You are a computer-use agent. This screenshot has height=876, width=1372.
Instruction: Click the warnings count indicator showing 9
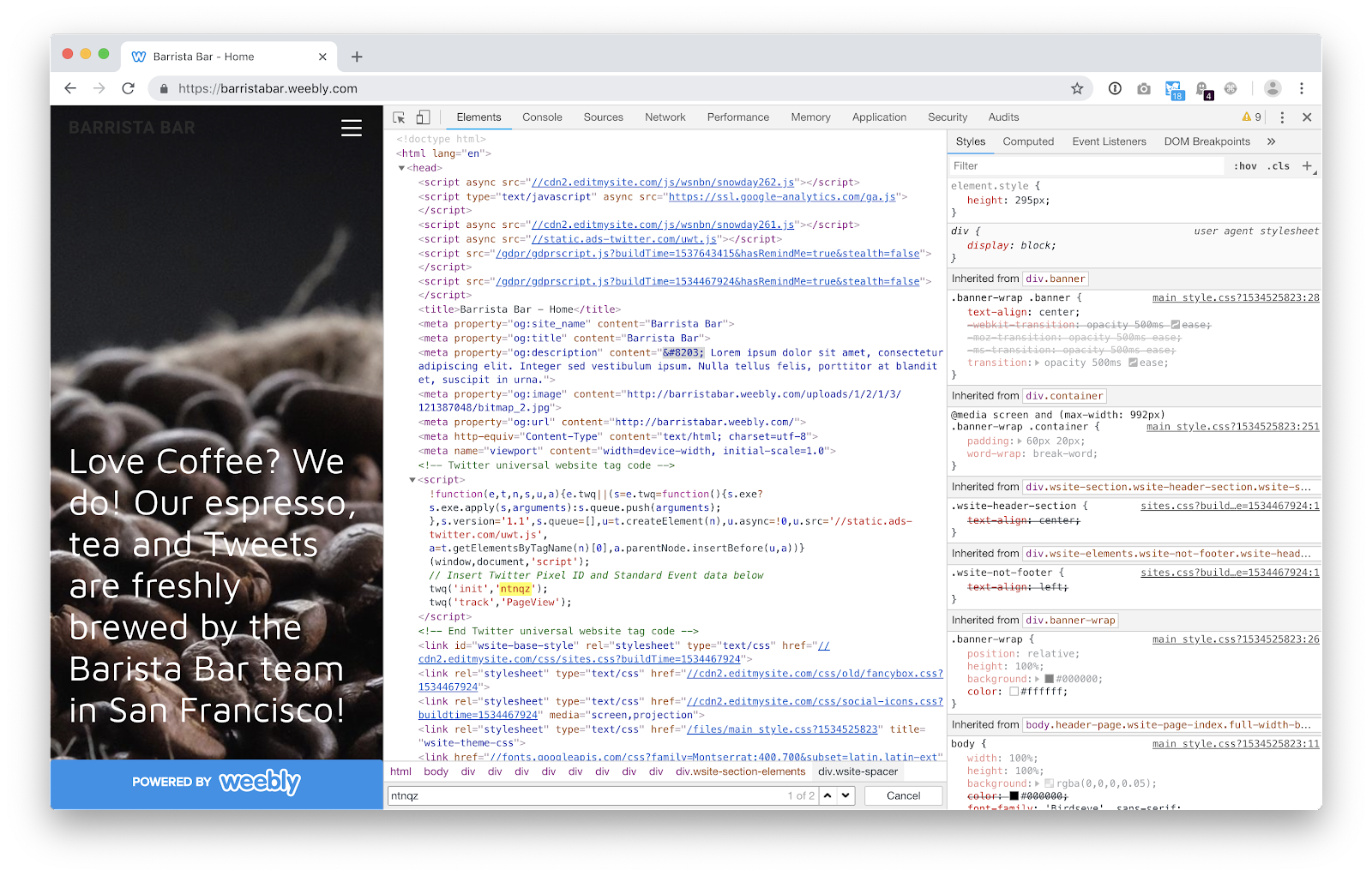[1252, 117]
